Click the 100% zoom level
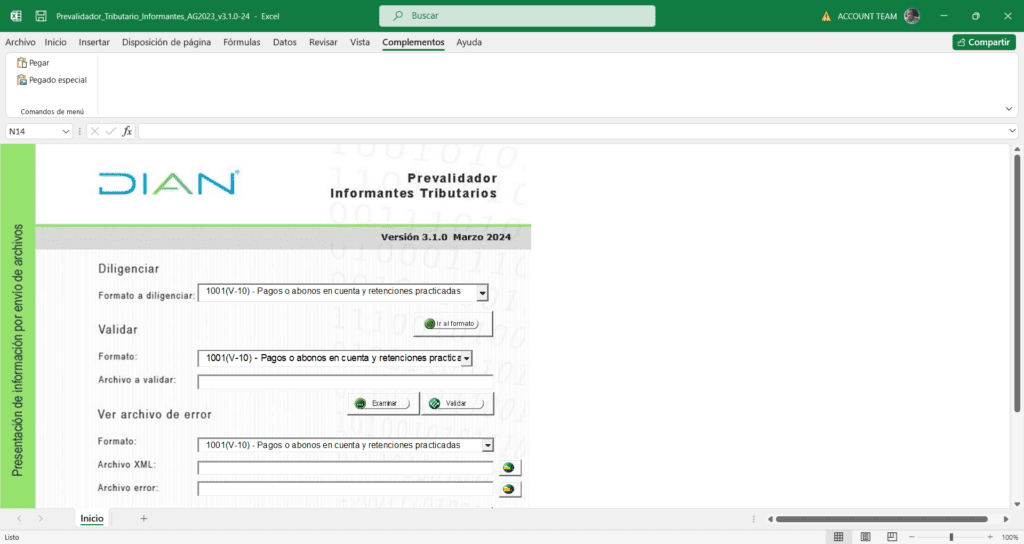The width and height of the screenshot is (1024, 544). pos(1010,537)
